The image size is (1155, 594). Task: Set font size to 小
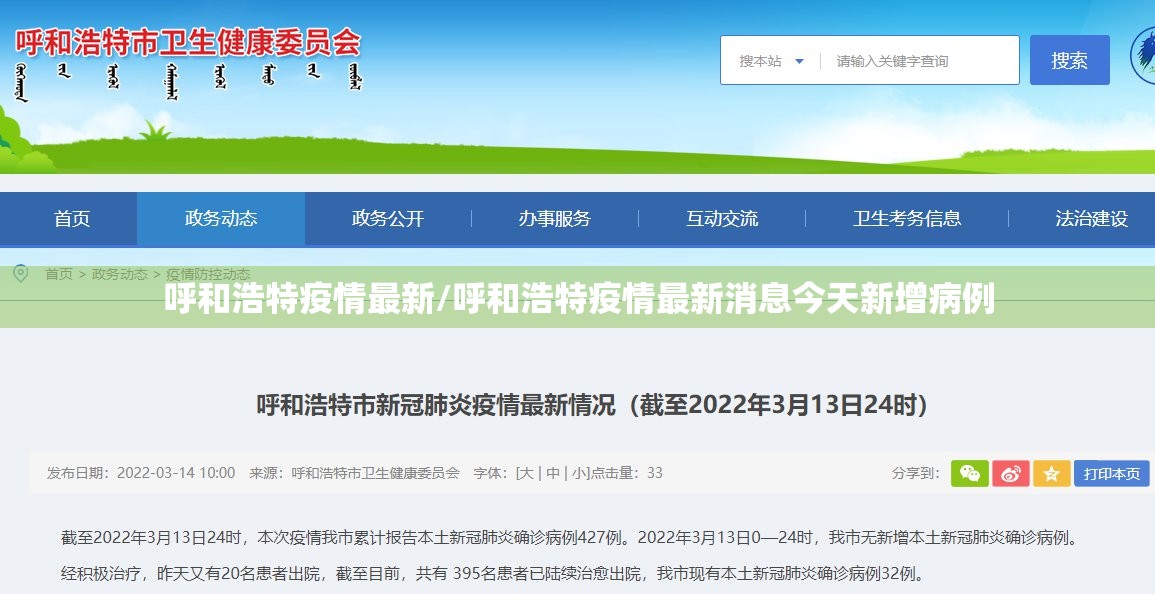coord(580,473)
